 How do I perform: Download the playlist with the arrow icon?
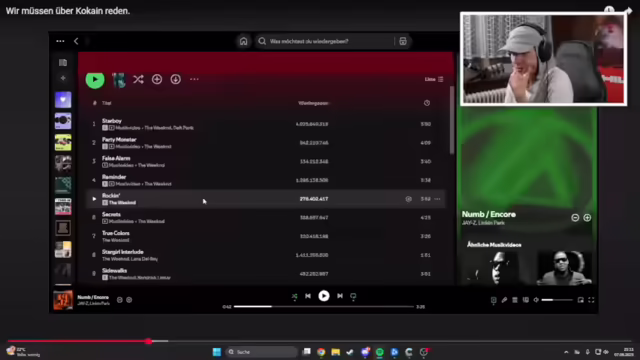click(176, 79)
